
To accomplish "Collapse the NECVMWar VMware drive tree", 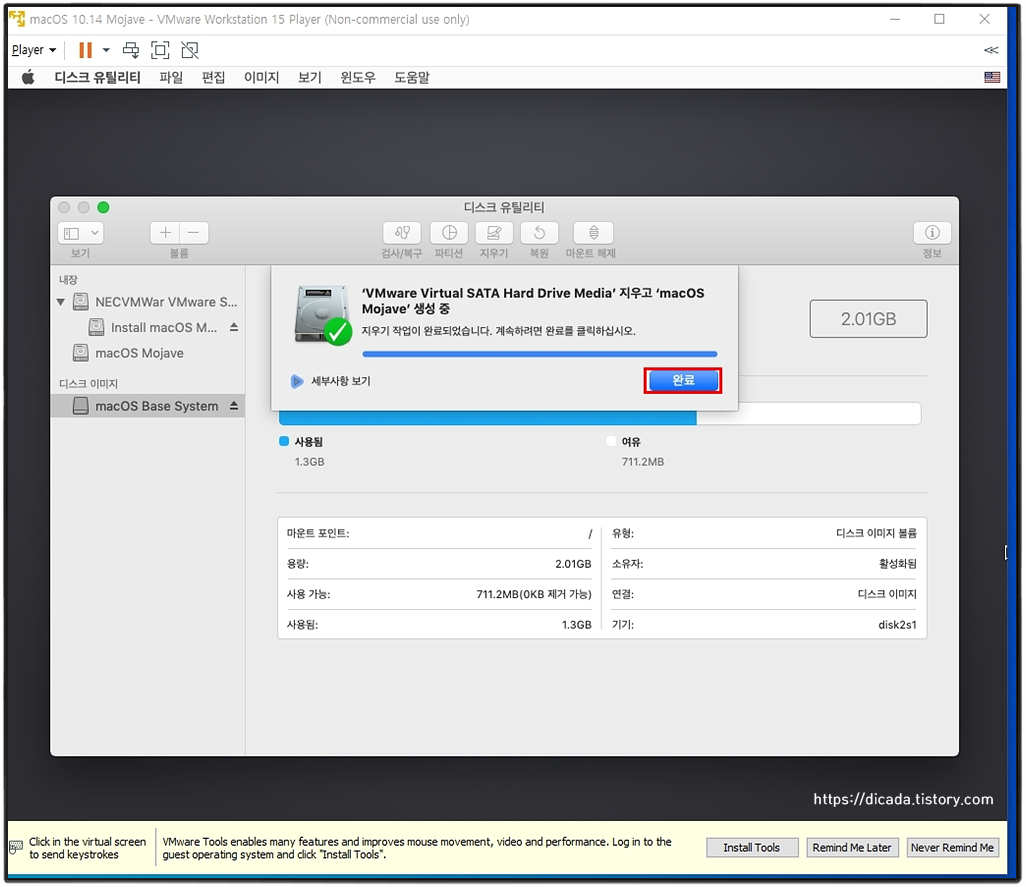I will pyautogui.click(x=61, y=302).
